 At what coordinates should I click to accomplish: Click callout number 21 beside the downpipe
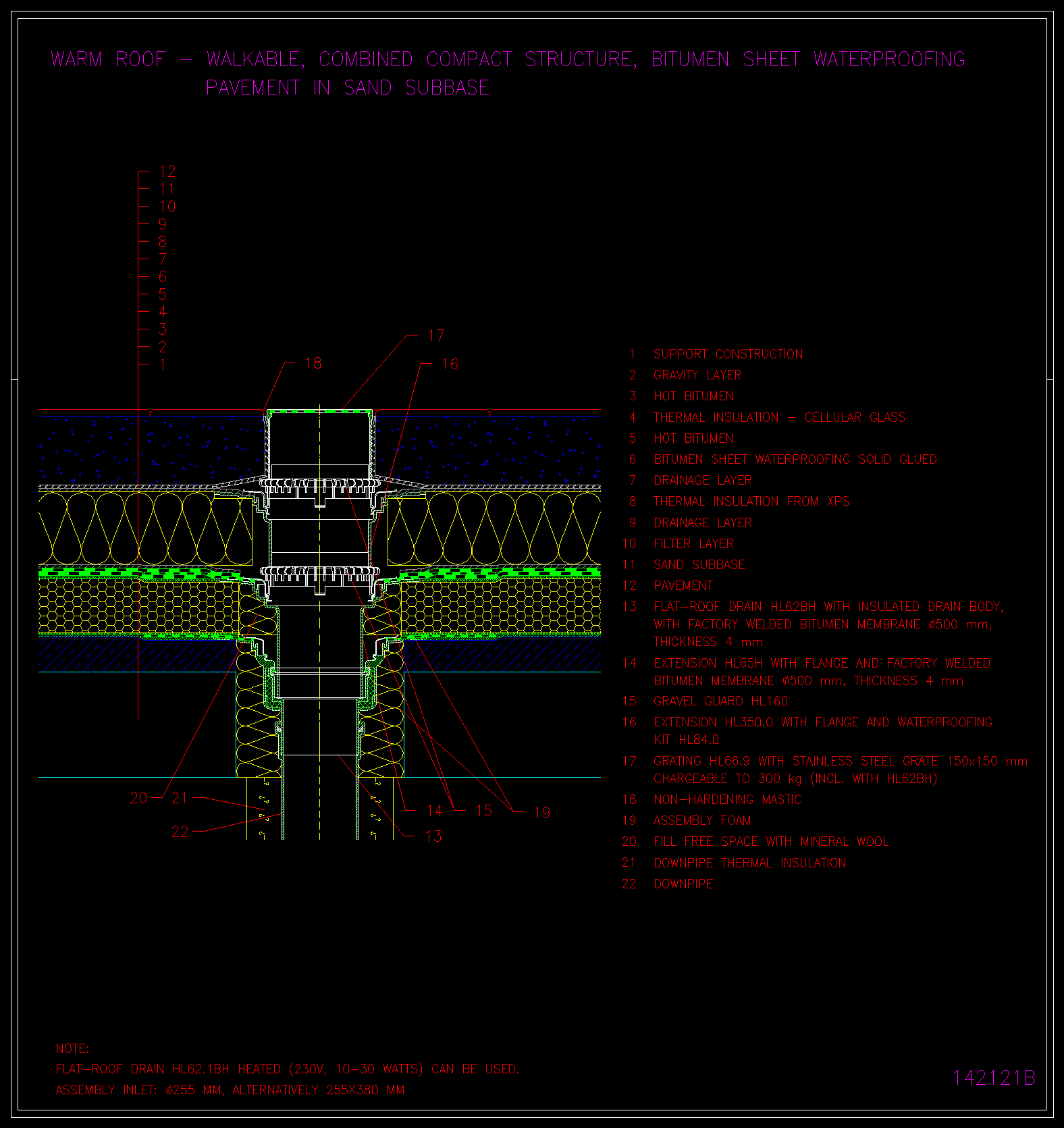(179, 798)
